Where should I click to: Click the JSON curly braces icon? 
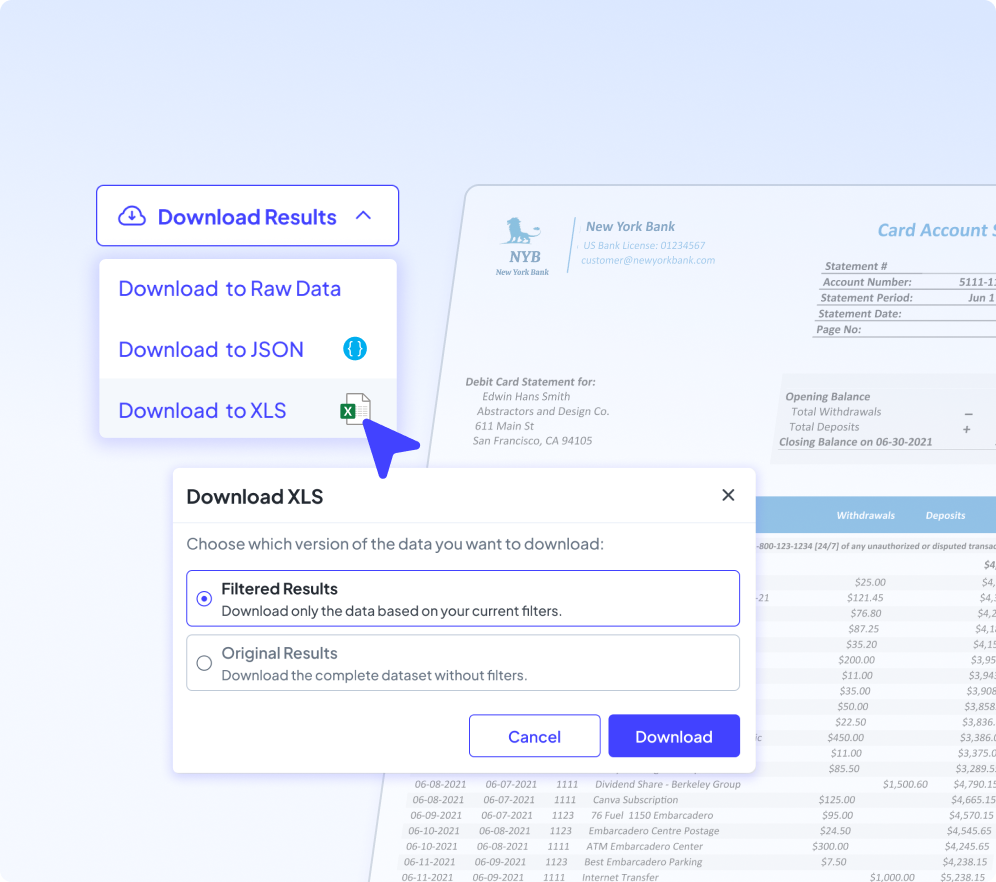click(355, 349)
